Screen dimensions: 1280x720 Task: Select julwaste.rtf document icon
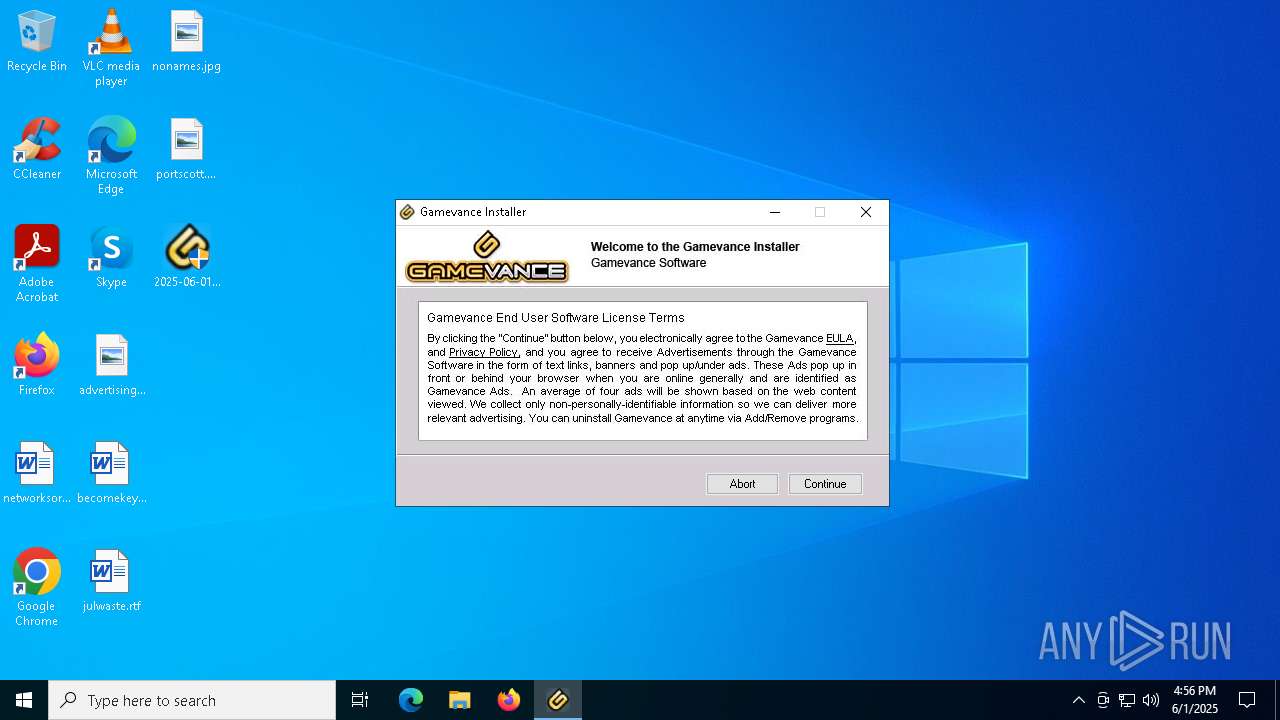pyautogui.click(x=111, y=581)
